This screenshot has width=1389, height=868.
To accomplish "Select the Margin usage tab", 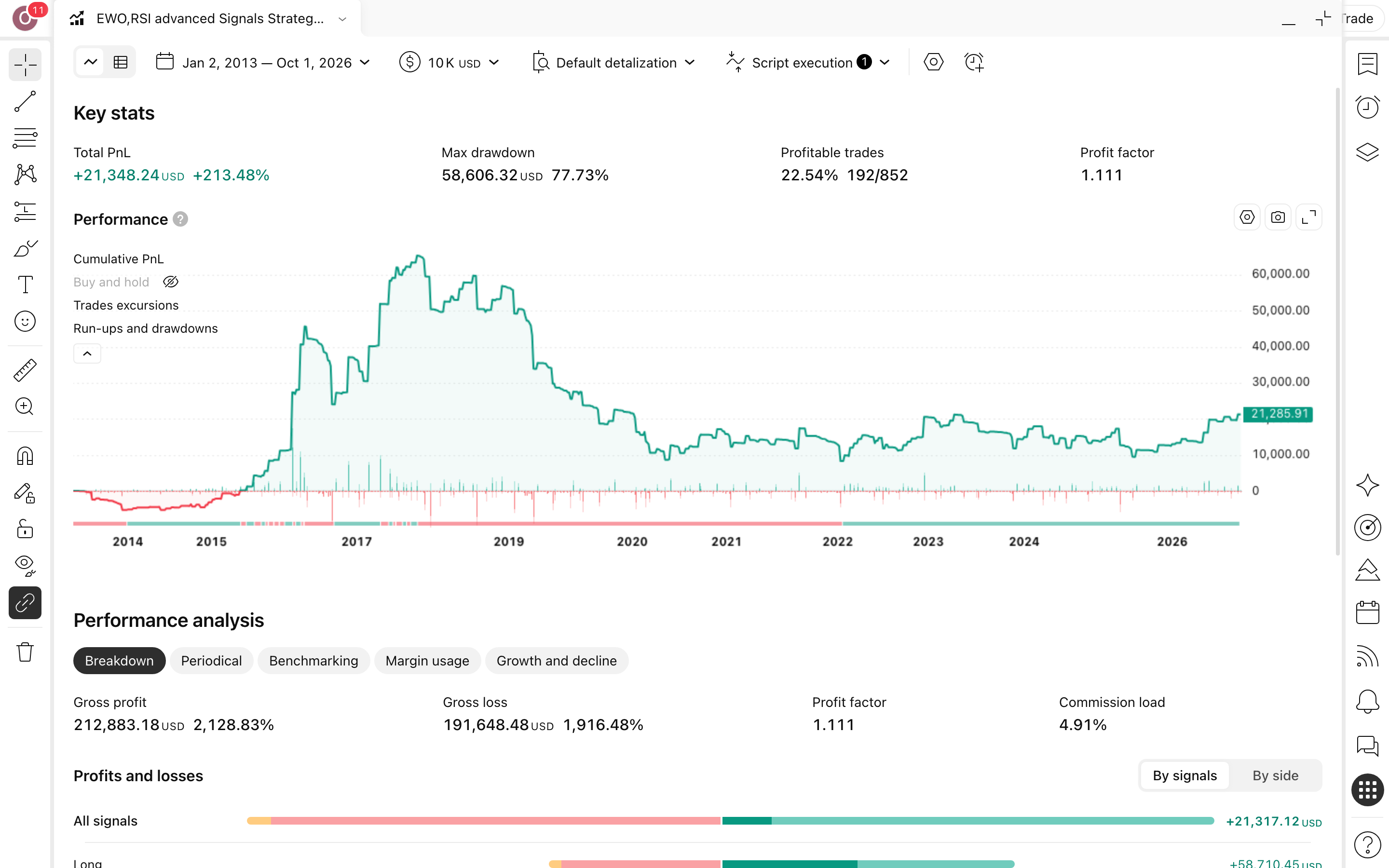I will coord(427,661).
